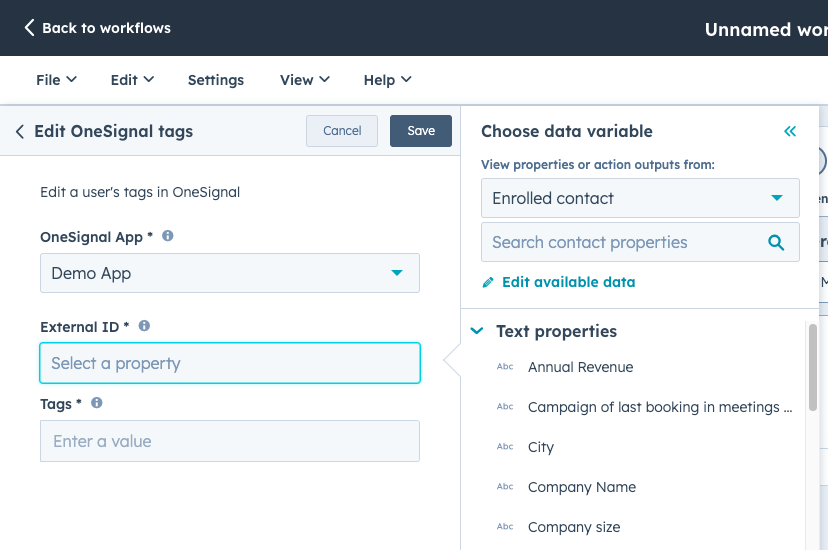The height and width of the screenshot is (550, 828).
Task: Click Abc icon beside Company size
Action: coord(505,527)
